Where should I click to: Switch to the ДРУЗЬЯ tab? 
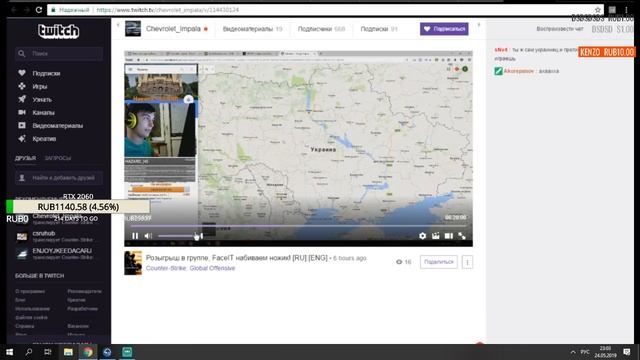point(25,158)
